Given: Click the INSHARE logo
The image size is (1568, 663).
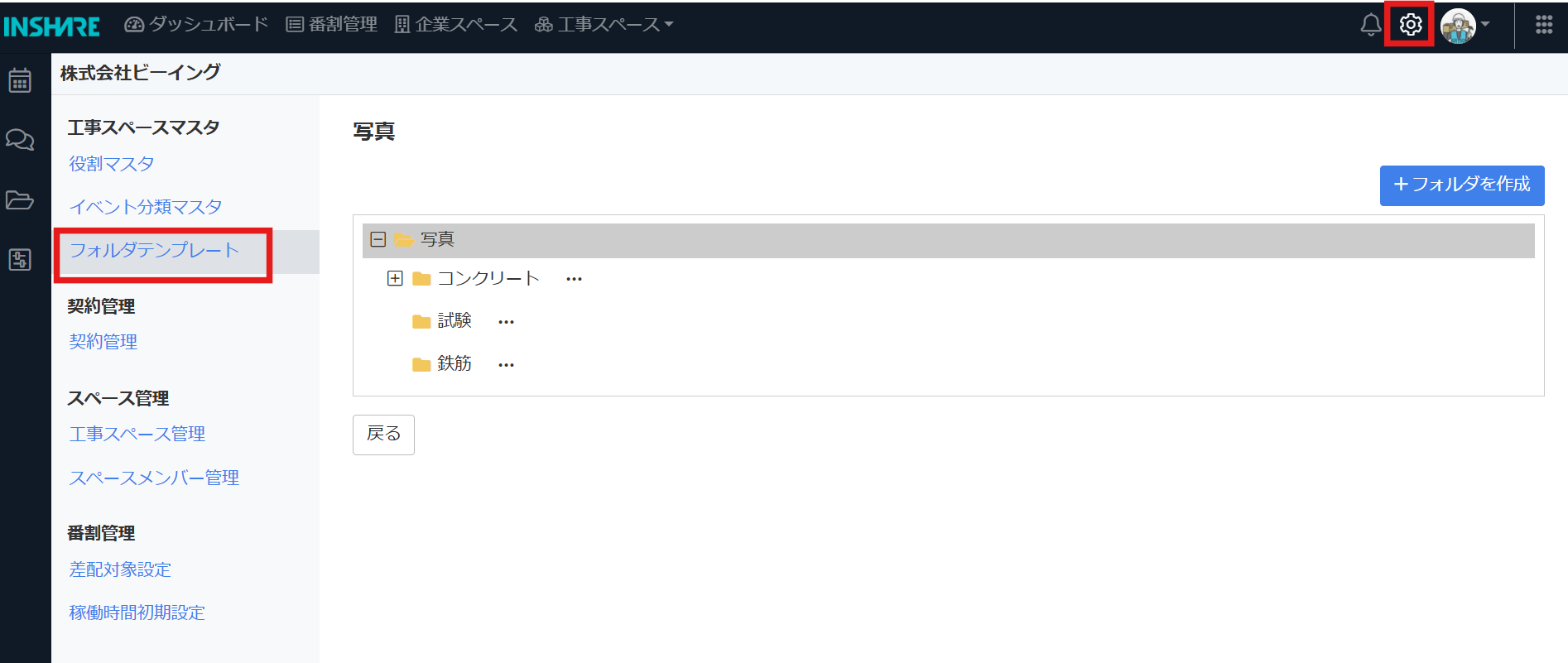Looking at the screenshot, I should tap(51, 26).
